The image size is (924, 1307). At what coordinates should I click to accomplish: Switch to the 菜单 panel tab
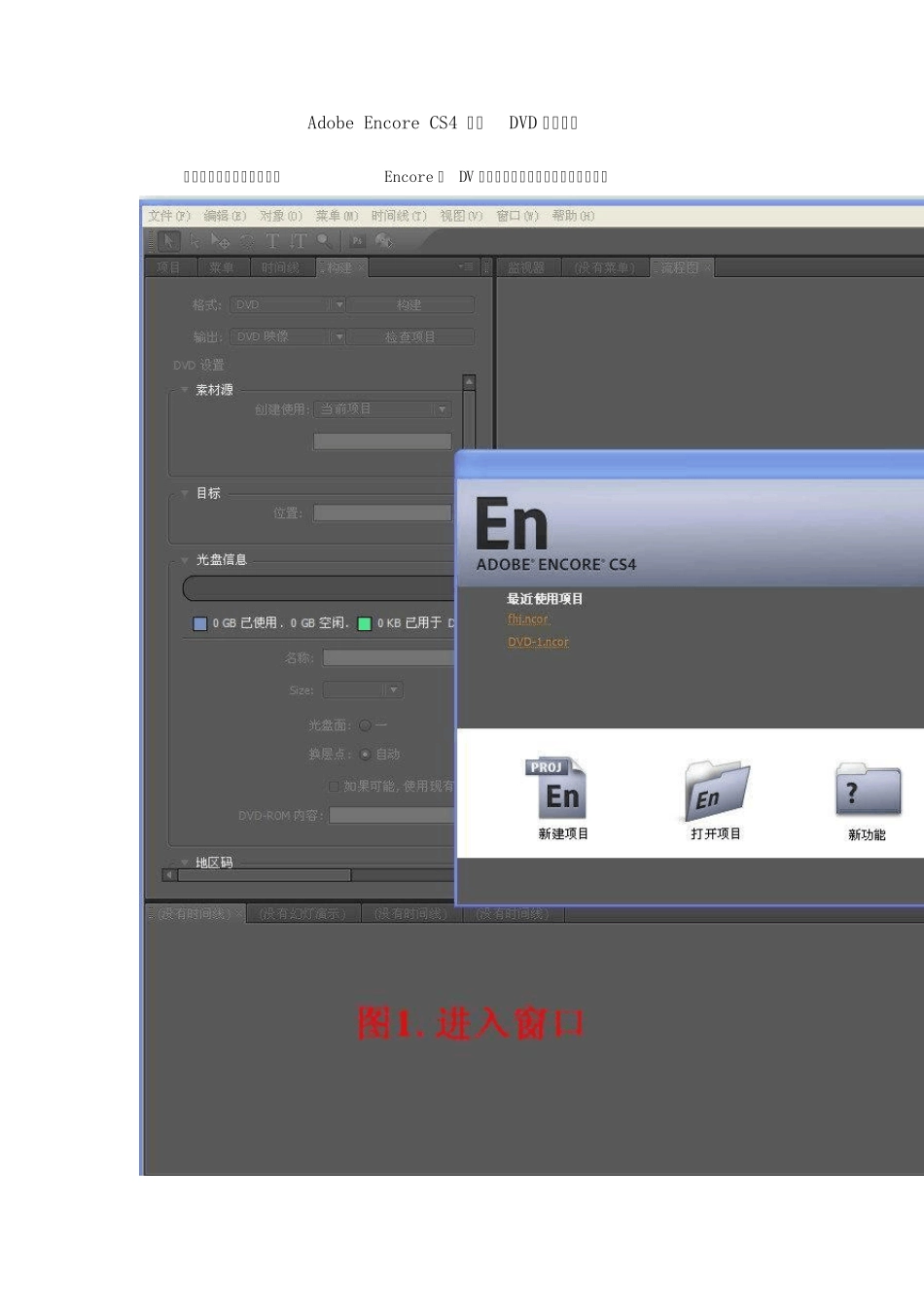click(x=223, y=267)
